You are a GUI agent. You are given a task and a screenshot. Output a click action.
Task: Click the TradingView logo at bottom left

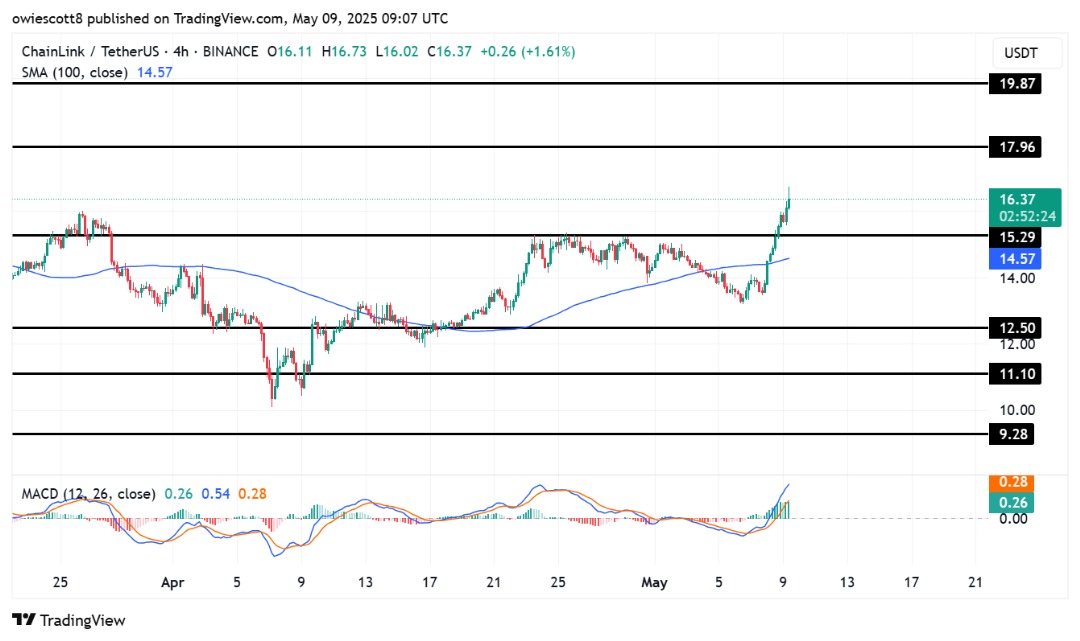69,620
